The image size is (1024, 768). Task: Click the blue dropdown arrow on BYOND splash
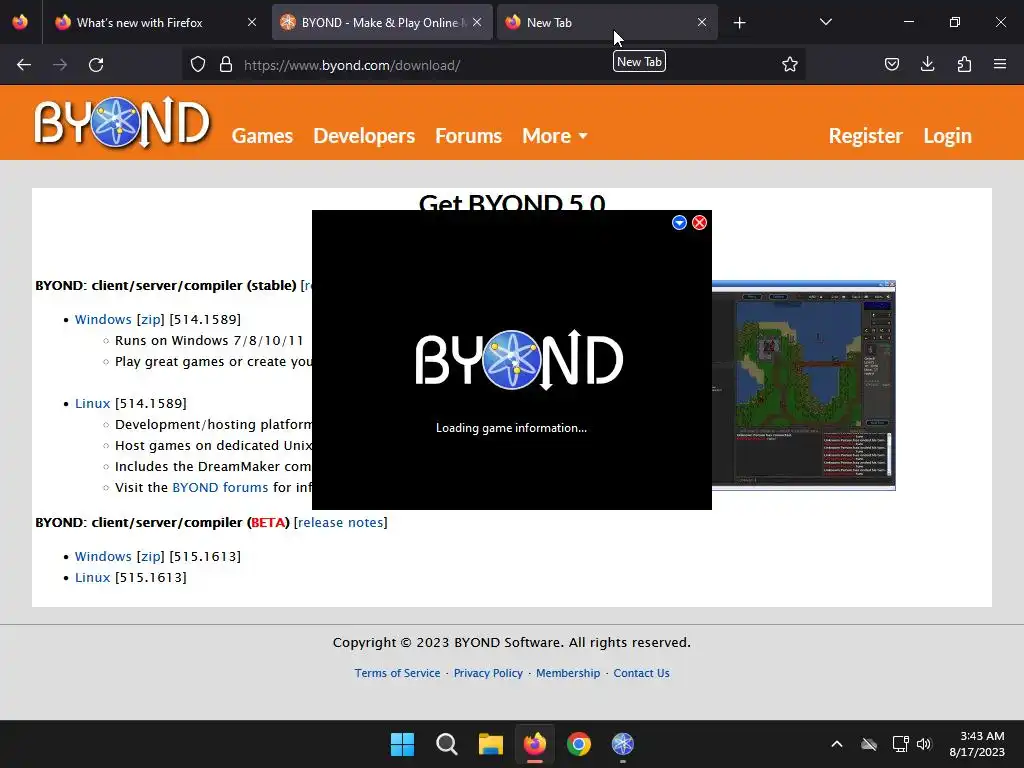679,223
